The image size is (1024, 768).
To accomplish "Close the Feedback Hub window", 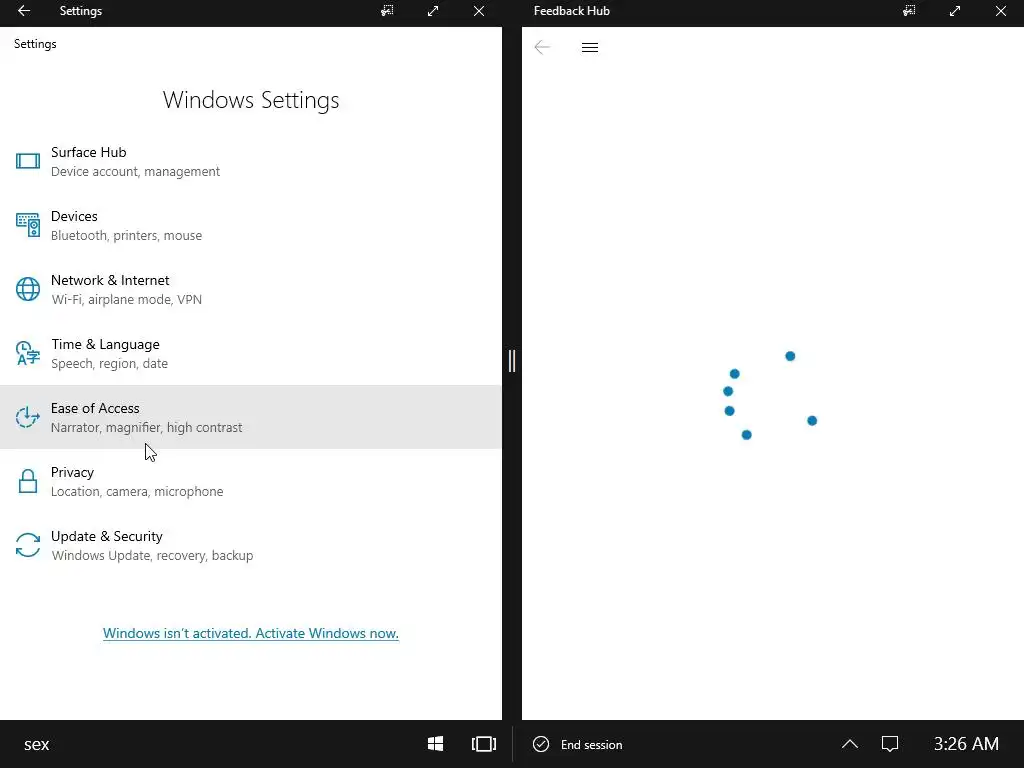I will [x=1000, y=11].
